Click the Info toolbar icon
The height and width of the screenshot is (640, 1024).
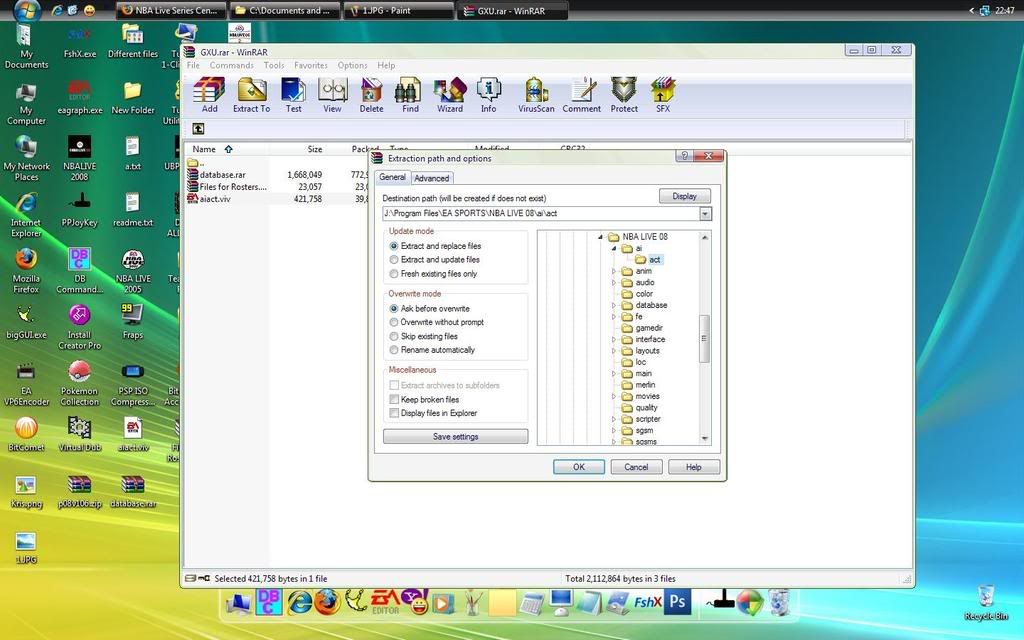488,95
